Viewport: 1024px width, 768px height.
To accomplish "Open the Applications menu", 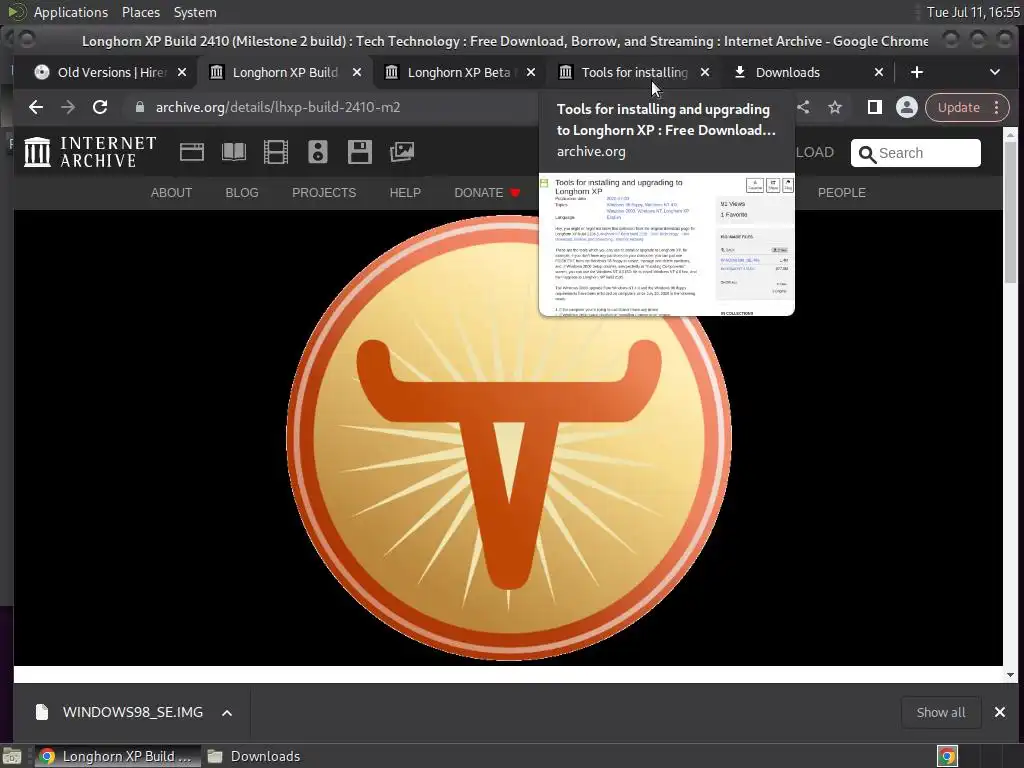I will tap(71, 12).
